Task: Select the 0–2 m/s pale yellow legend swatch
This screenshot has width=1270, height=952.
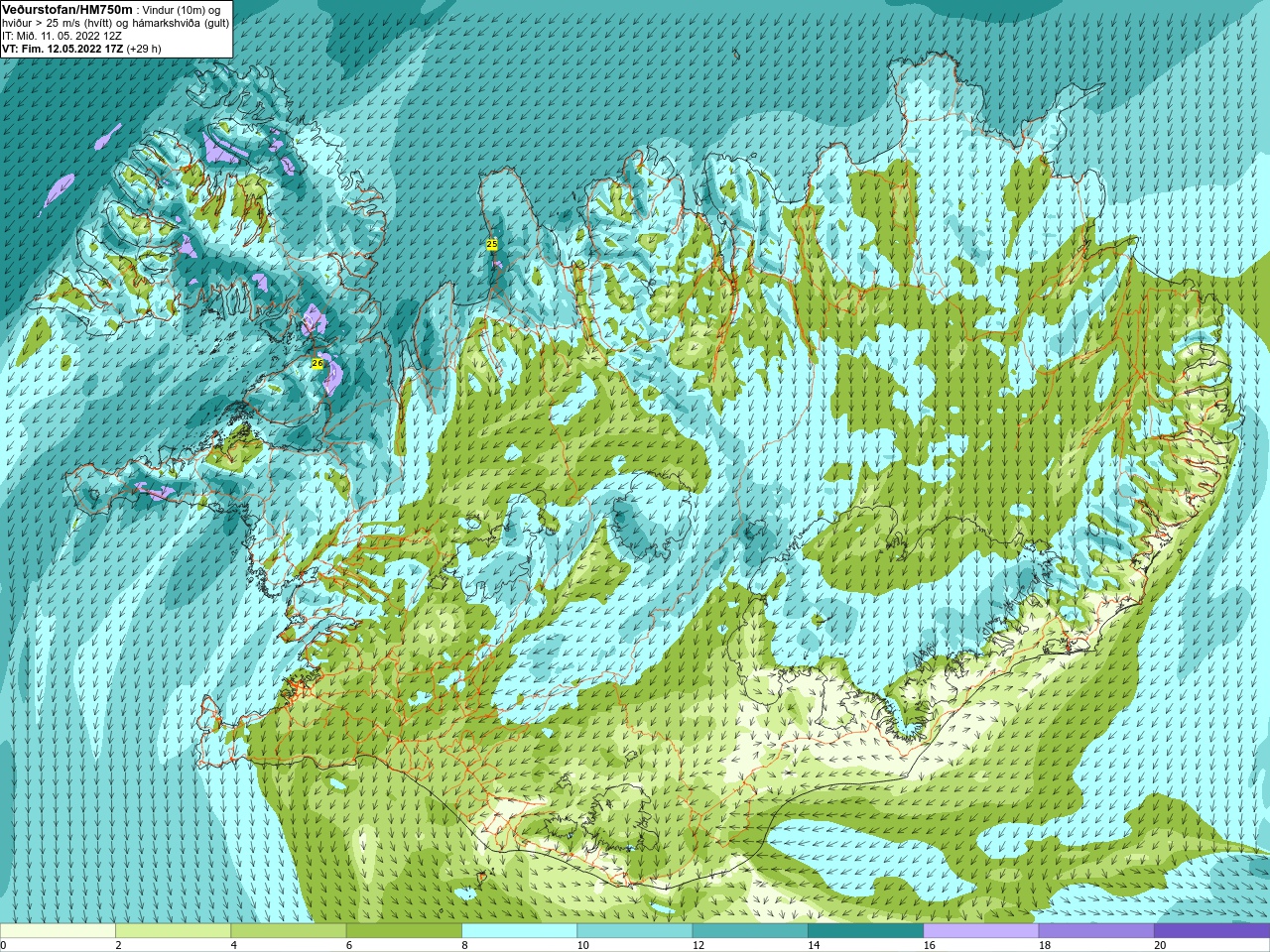Action: (x=58, y=931)
